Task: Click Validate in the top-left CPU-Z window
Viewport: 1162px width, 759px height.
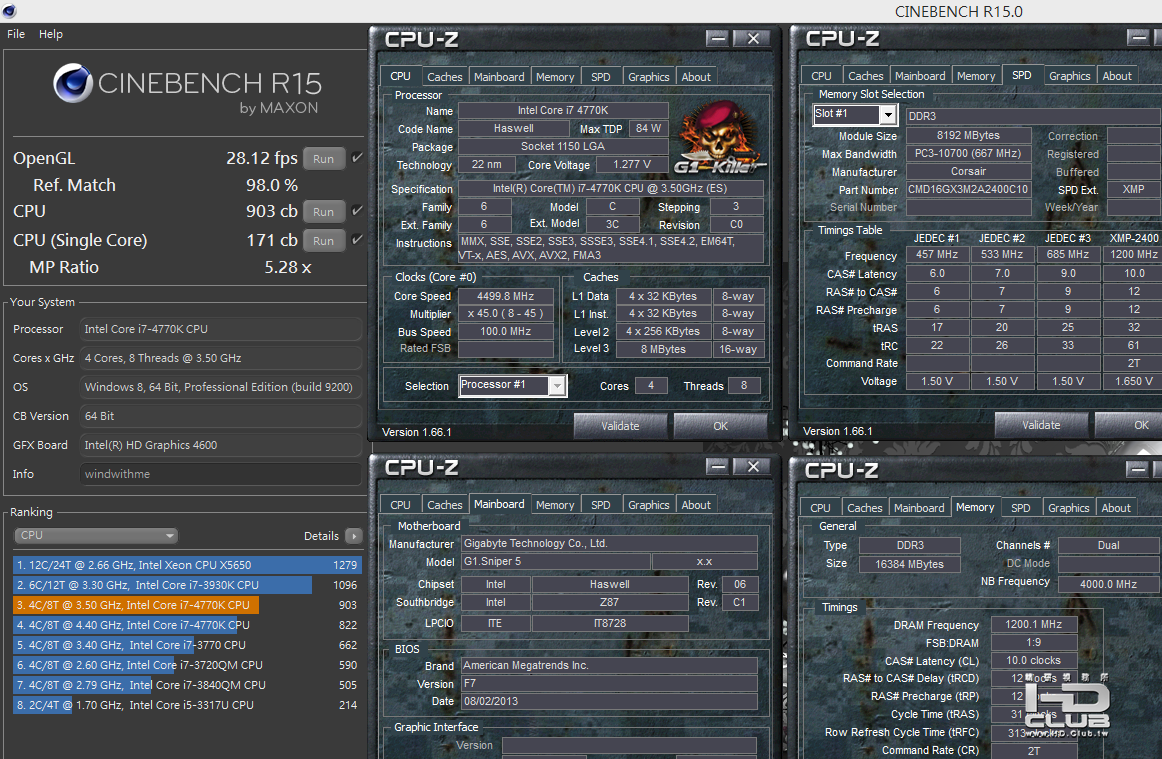Action: 620,426
